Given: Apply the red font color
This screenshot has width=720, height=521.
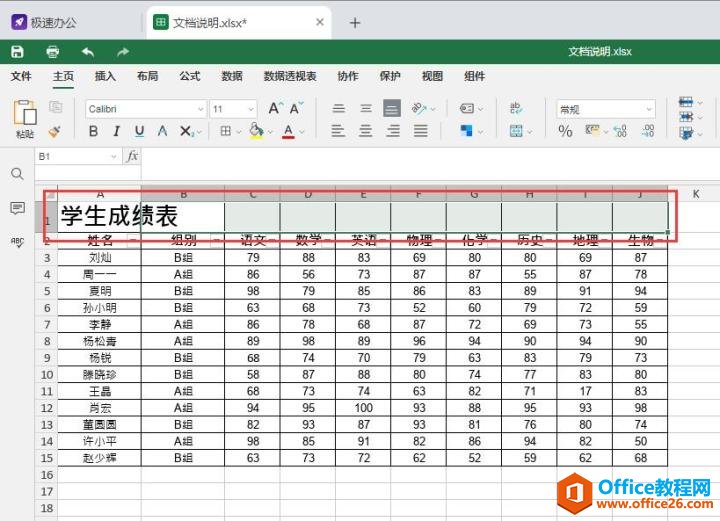Looking at the screenshot, I should tap(288, 131).
